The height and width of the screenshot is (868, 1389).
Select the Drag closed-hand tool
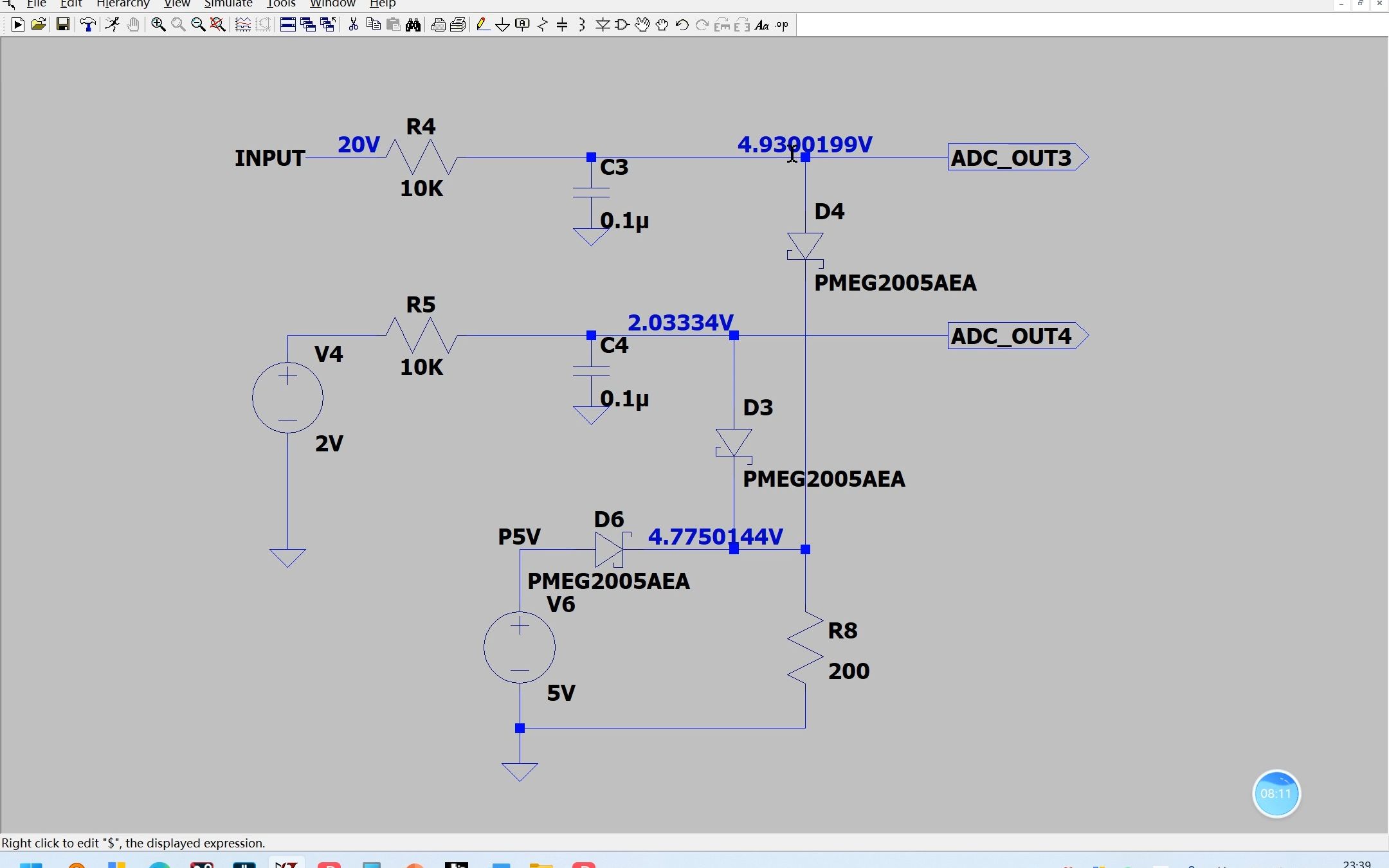662,25
